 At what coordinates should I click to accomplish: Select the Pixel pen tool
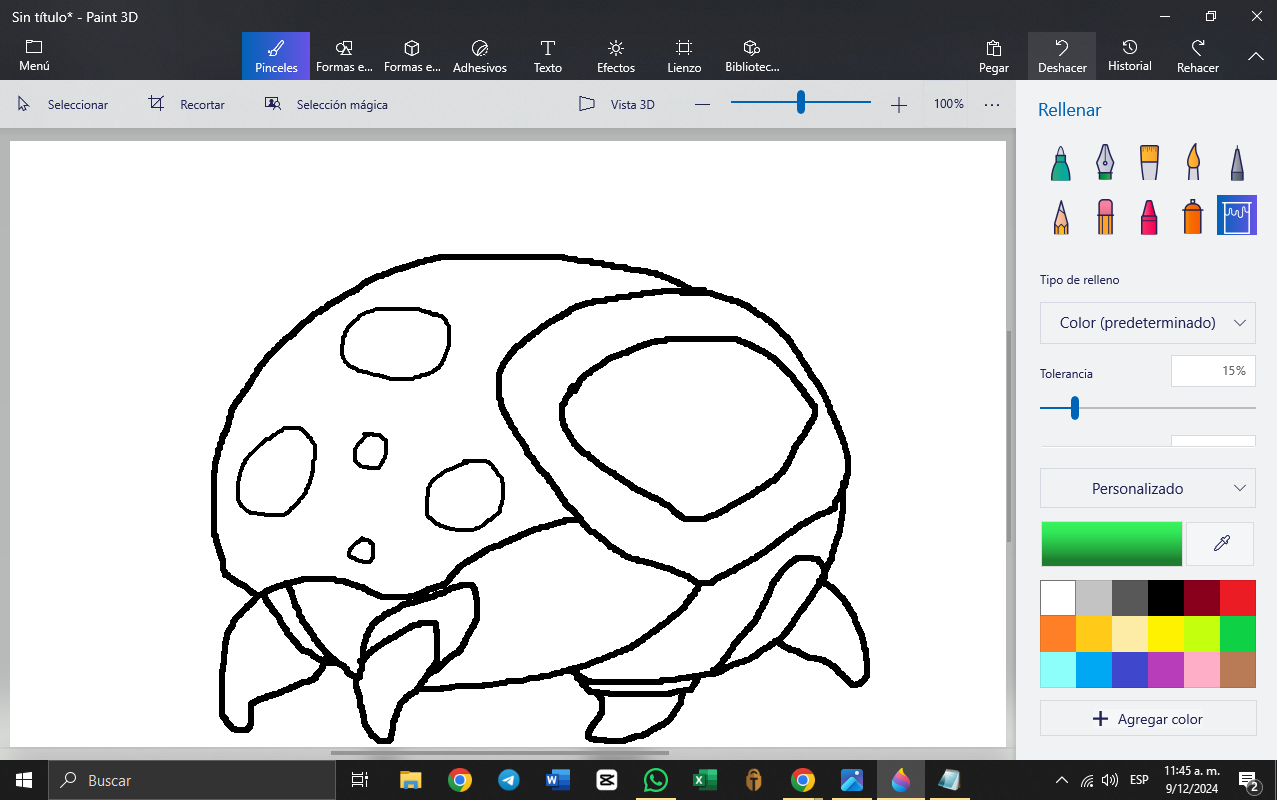coord(1237,163)
